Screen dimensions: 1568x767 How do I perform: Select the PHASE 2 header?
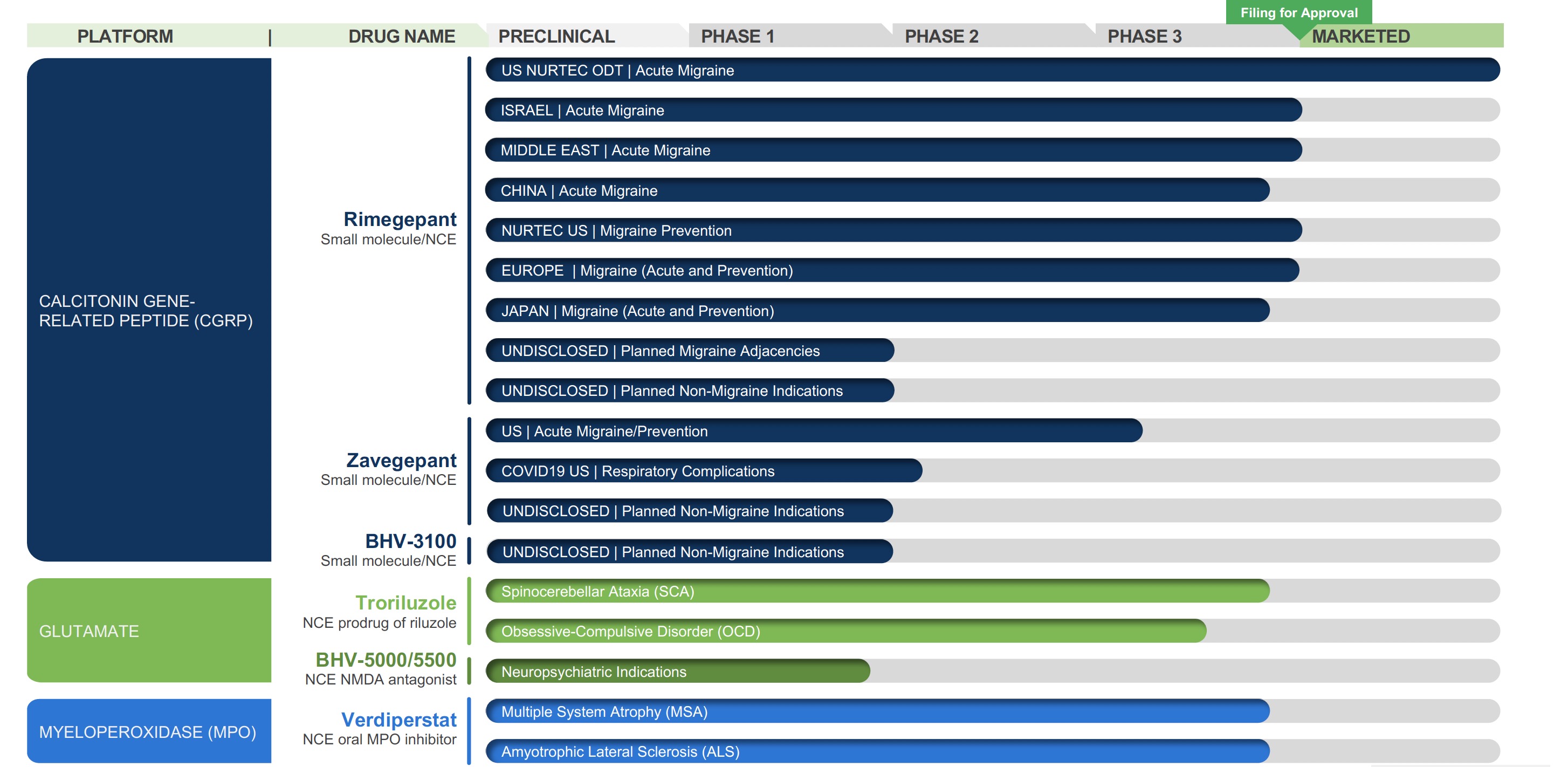click(x=941, y=36)
